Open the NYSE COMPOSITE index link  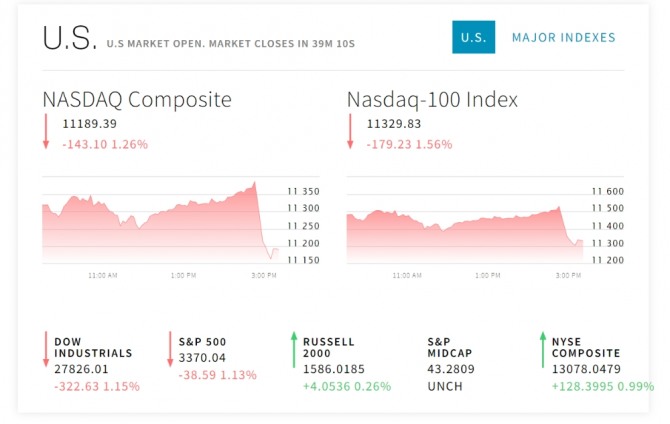tap(586, 347)
